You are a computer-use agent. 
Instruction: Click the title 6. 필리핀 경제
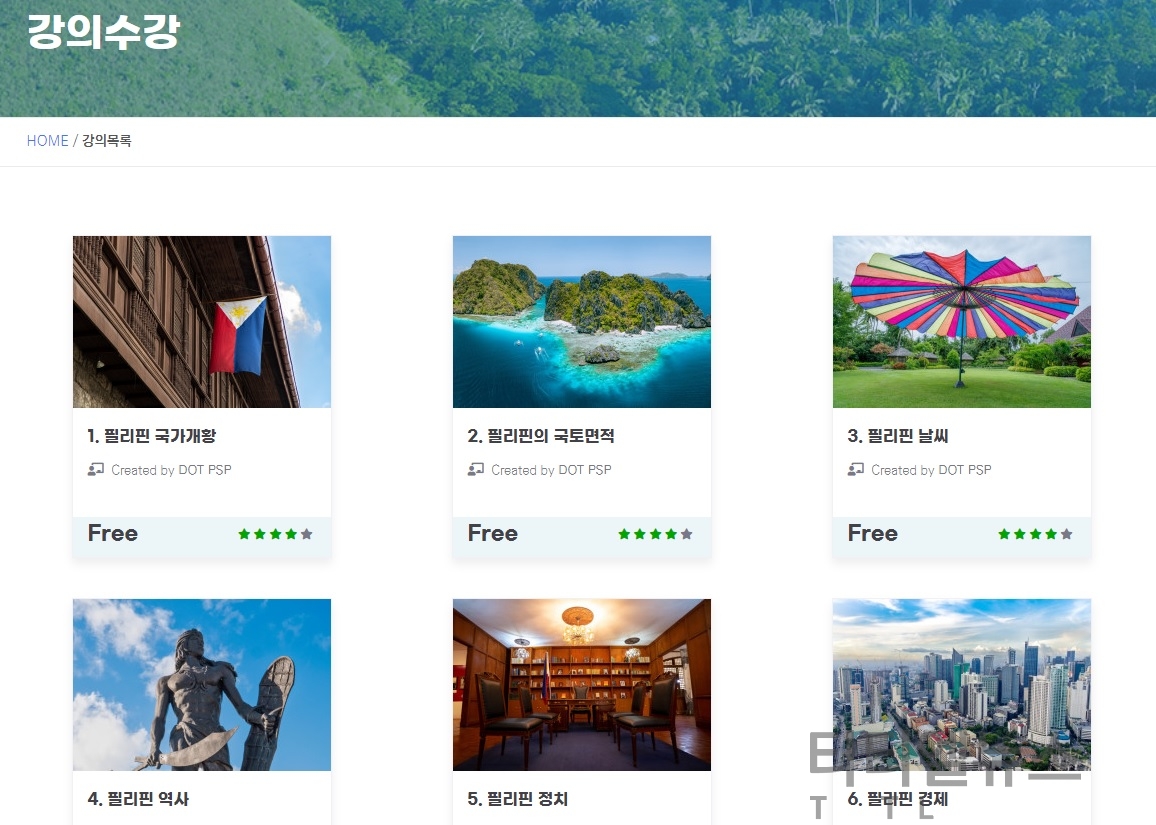(898, 798)
